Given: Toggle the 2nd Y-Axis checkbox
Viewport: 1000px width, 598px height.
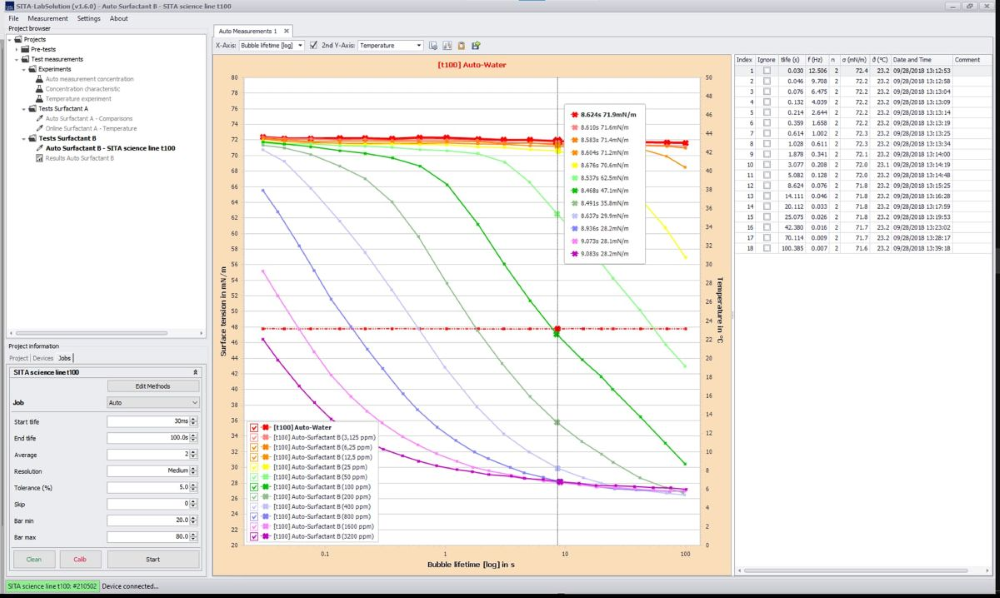Looking at the screenshot, I should 314,45.
